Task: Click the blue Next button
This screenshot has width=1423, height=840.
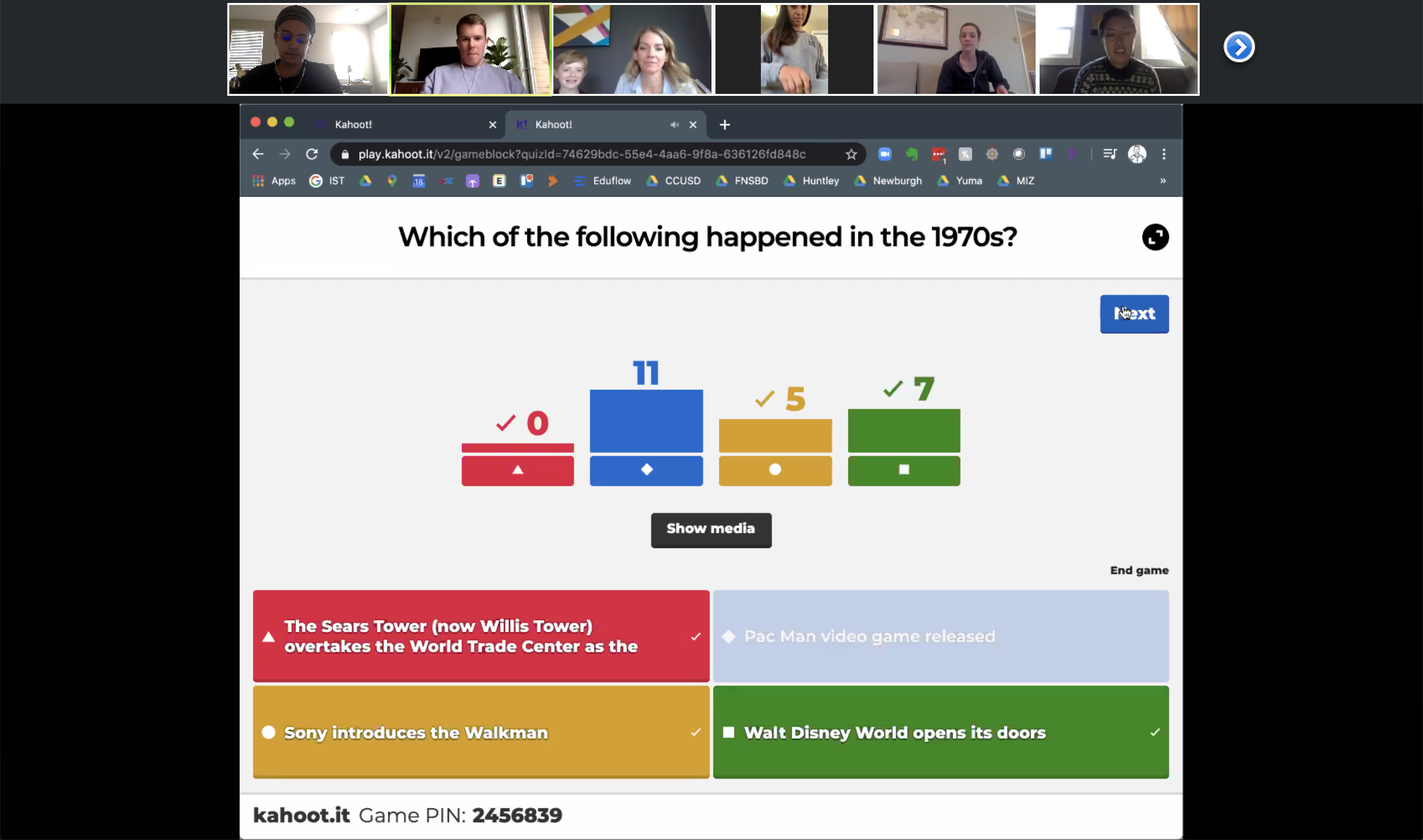Action: click(x=1134, y=314)
